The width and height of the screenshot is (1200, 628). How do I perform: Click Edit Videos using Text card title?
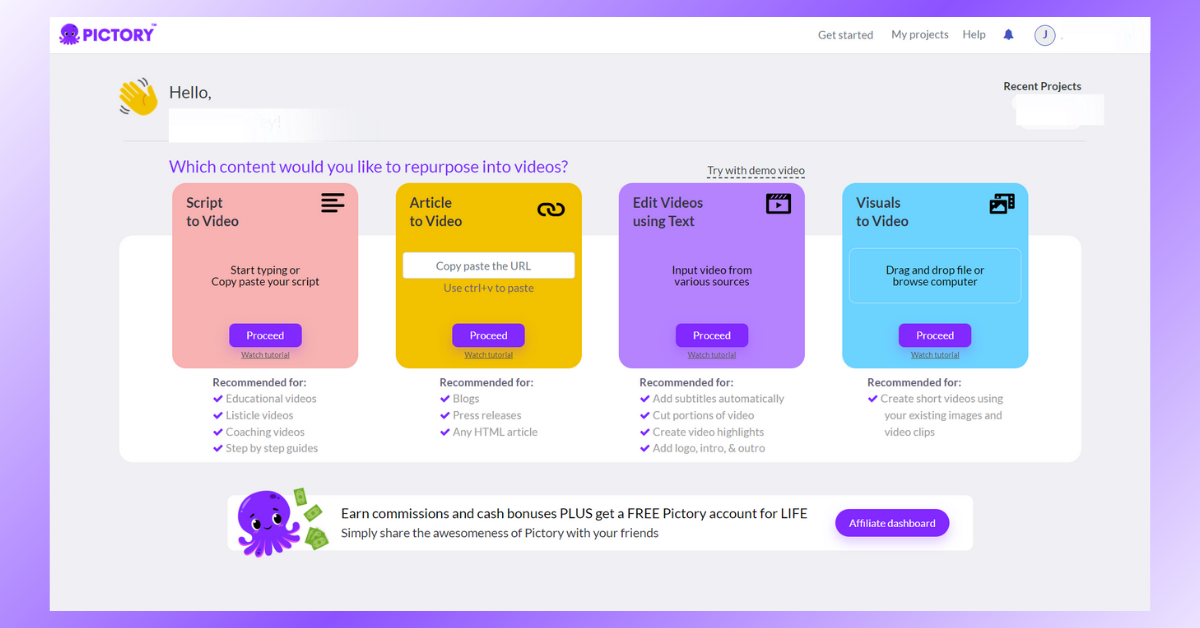click(x=668, y=212)
